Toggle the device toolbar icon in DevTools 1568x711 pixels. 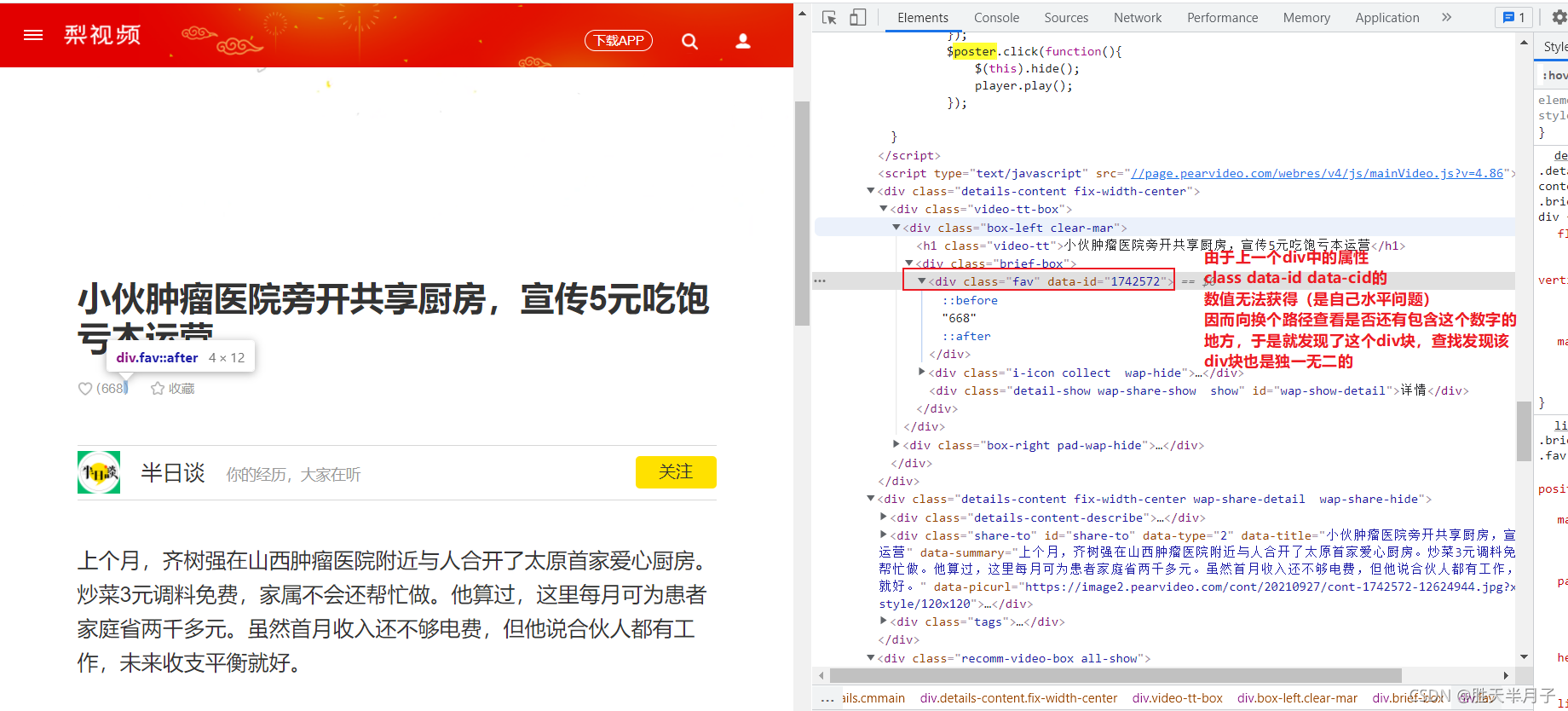(858, 17)
